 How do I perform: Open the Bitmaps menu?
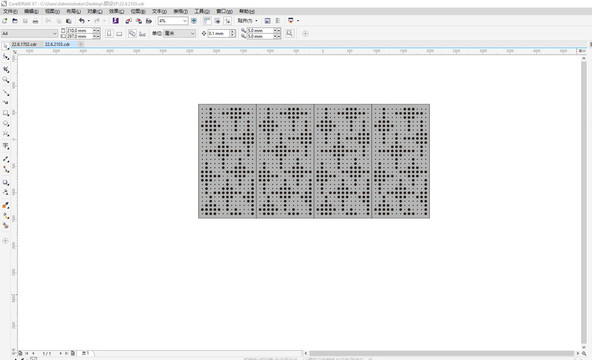pos(138,11)
